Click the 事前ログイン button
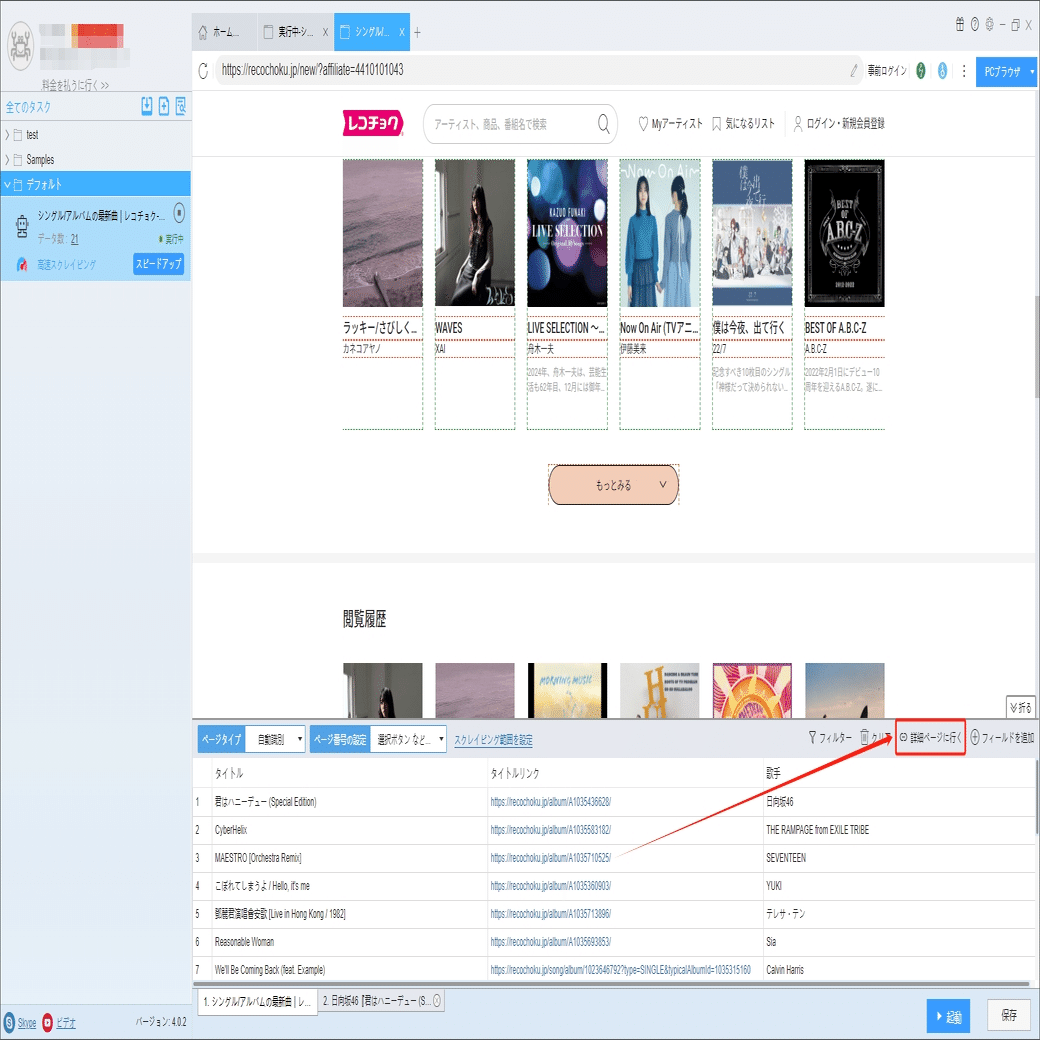This screenshot has width=1040, height=1040. point(887,70)
